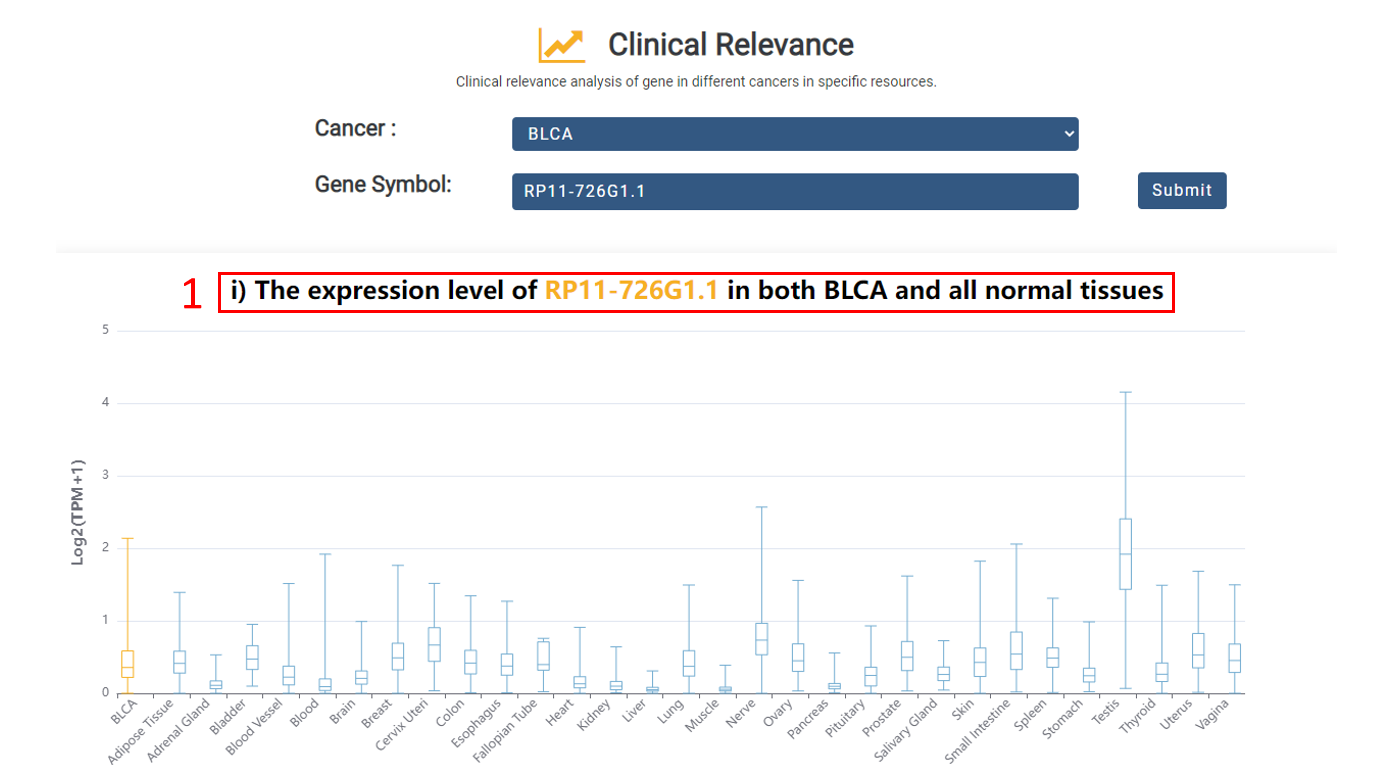Screen dimensions: 1399x778
Task: Click the Prostate boxplot box
Action: pos(907,656)
